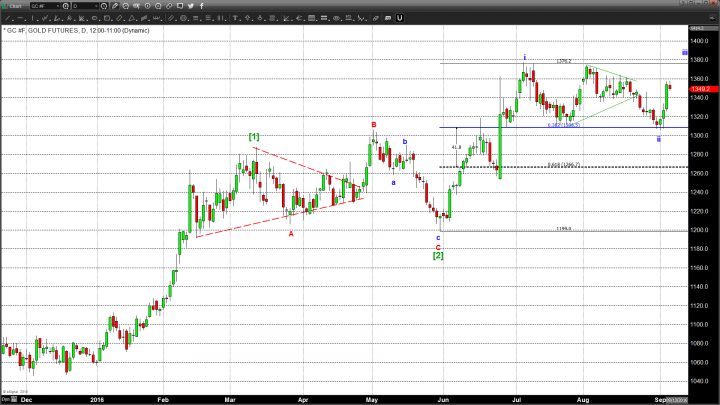Viewport: 720px width, 405px height.
Task: Click the eraser icon in drawing toolbar
Action: pos(376,18)
